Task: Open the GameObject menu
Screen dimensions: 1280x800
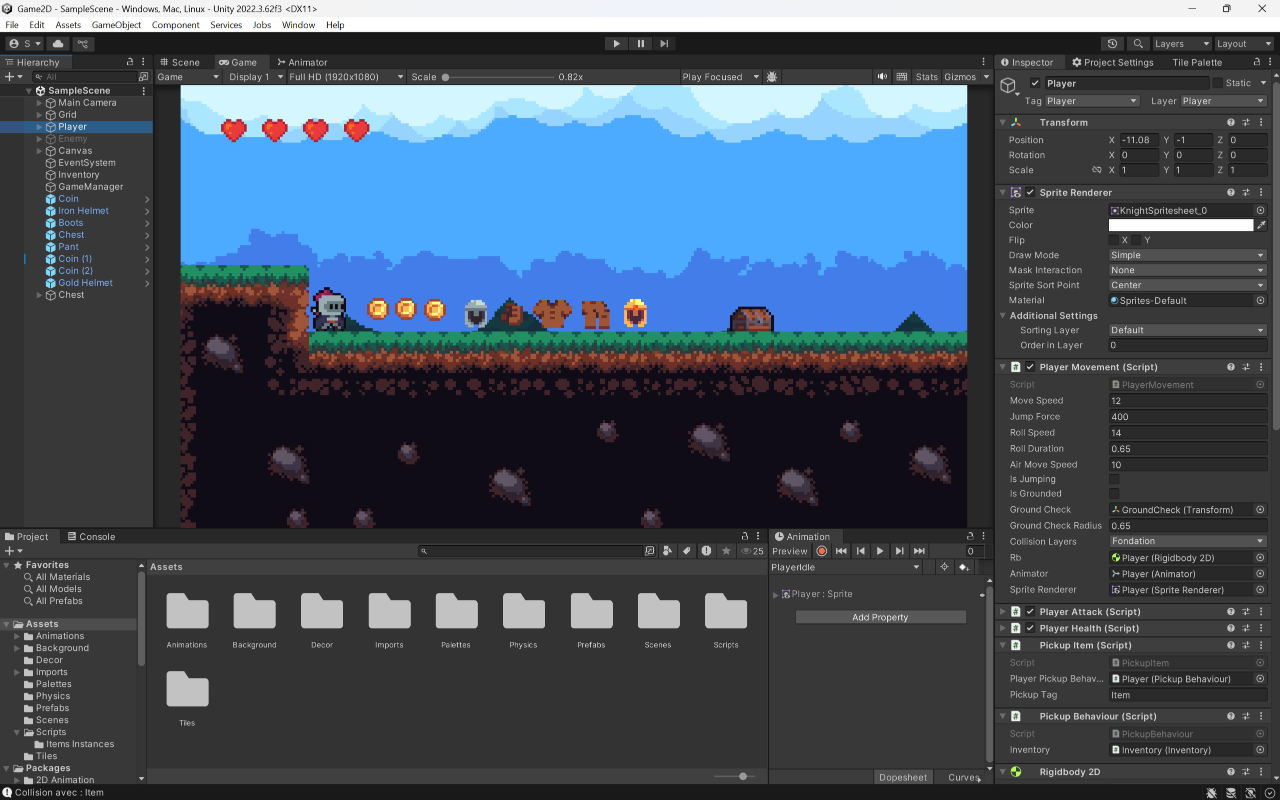Action: (116, 25)
